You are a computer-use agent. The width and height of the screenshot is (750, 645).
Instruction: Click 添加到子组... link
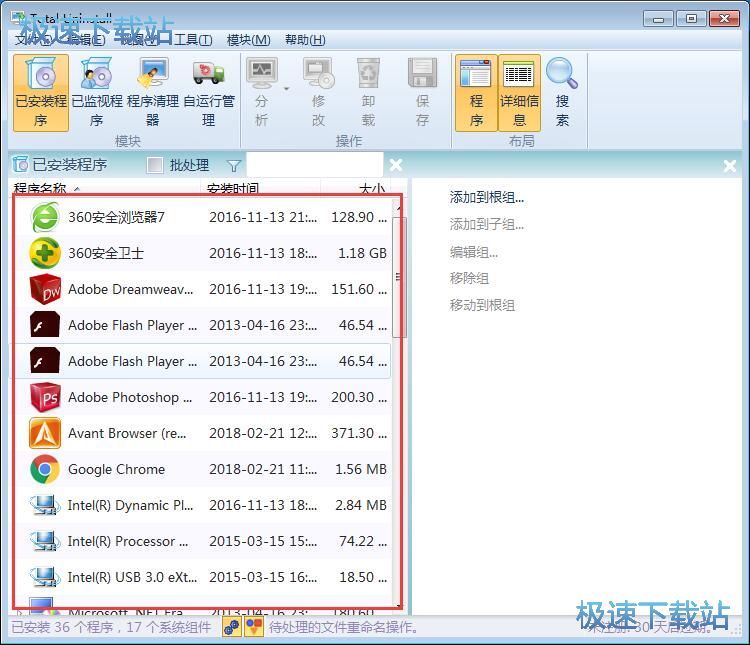point(486,224)
